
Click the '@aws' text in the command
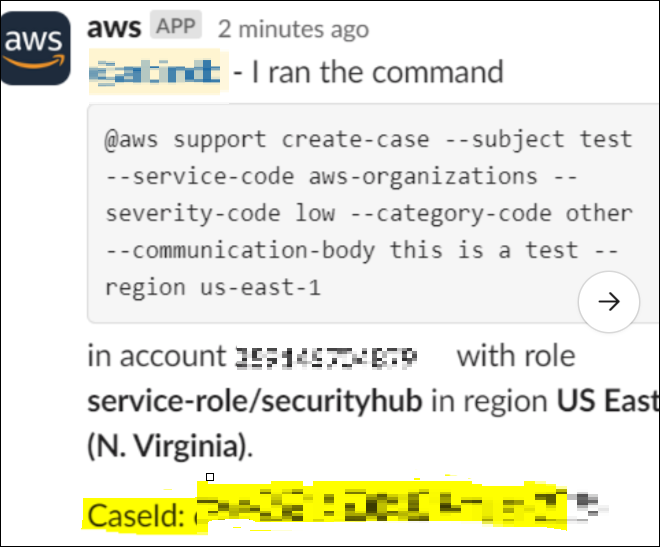tap(131, 139)
